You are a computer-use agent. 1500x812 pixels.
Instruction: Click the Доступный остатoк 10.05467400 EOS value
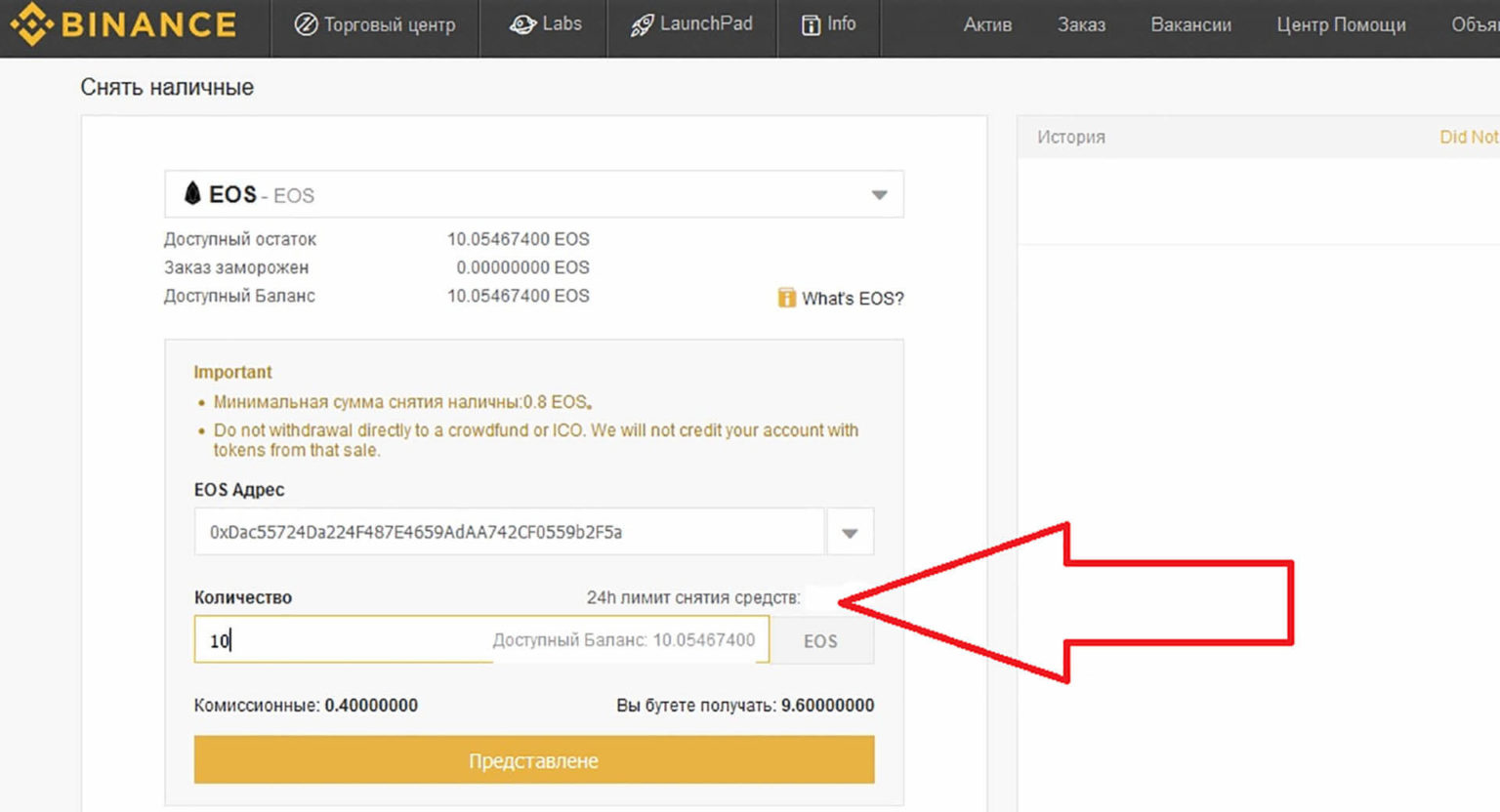519,239
